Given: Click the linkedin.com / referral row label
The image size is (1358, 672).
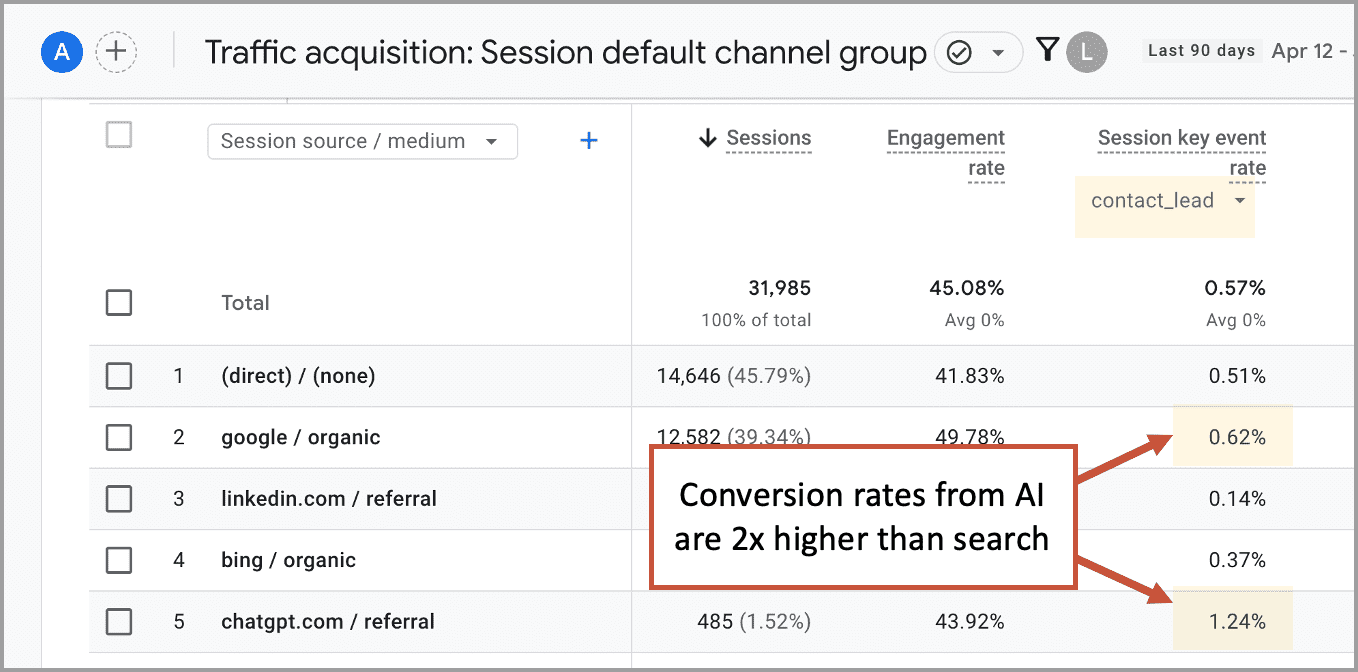Looking at the screenshot, I should coord(328,499).
